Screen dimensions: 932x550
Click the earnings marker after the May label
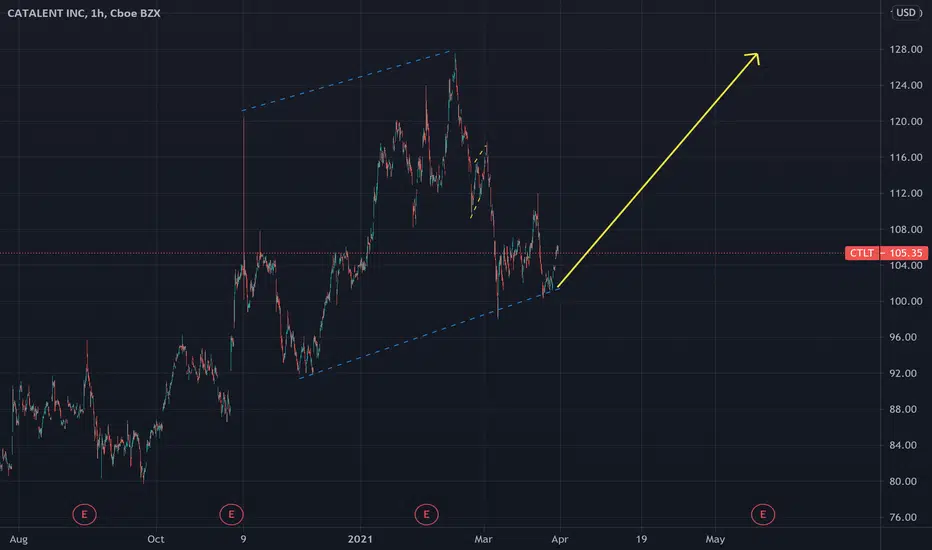763,514
